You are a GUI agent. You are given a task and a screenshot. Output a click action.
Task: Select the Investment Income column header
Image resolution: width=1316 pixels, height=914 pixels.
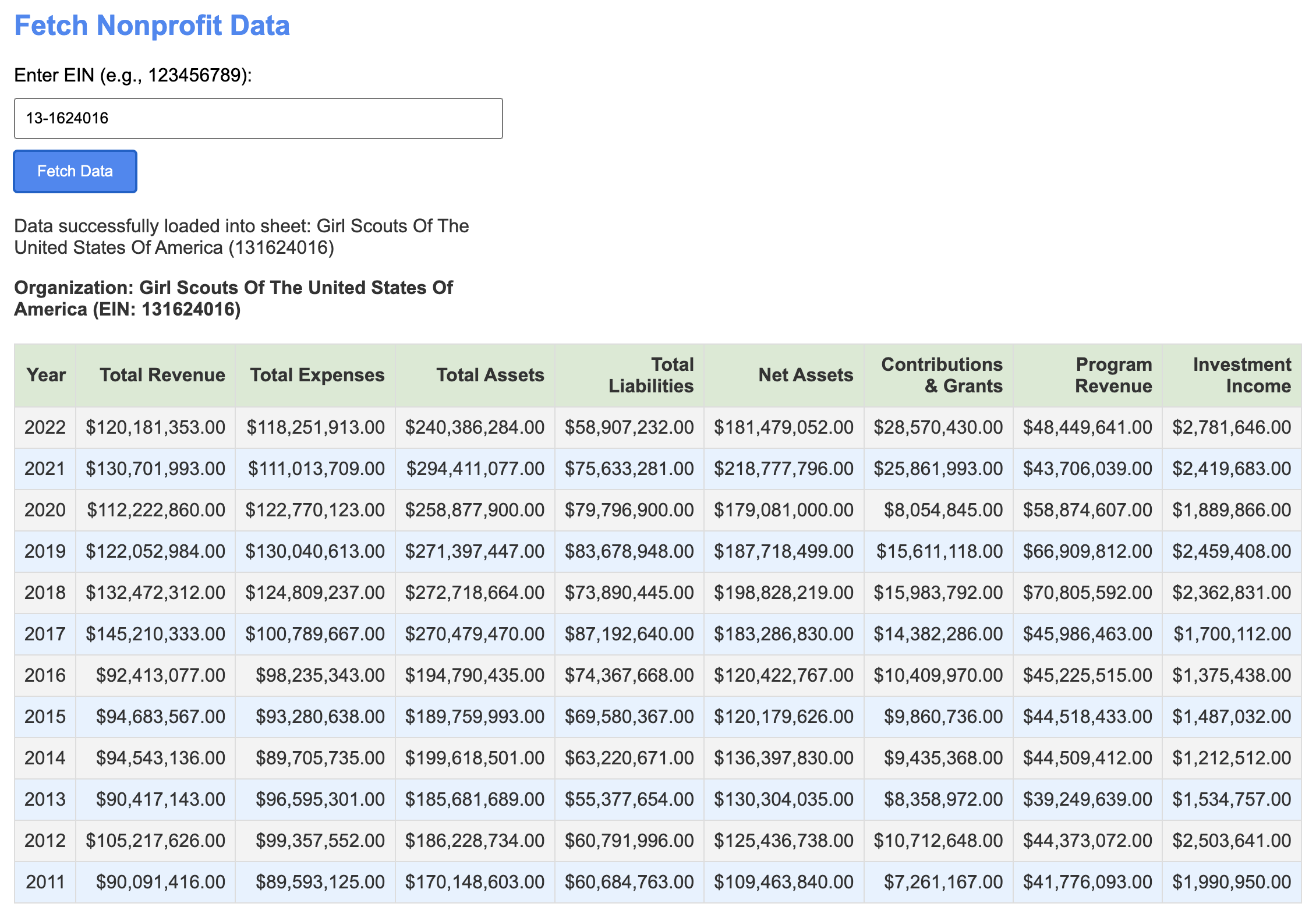point(1232,375)
